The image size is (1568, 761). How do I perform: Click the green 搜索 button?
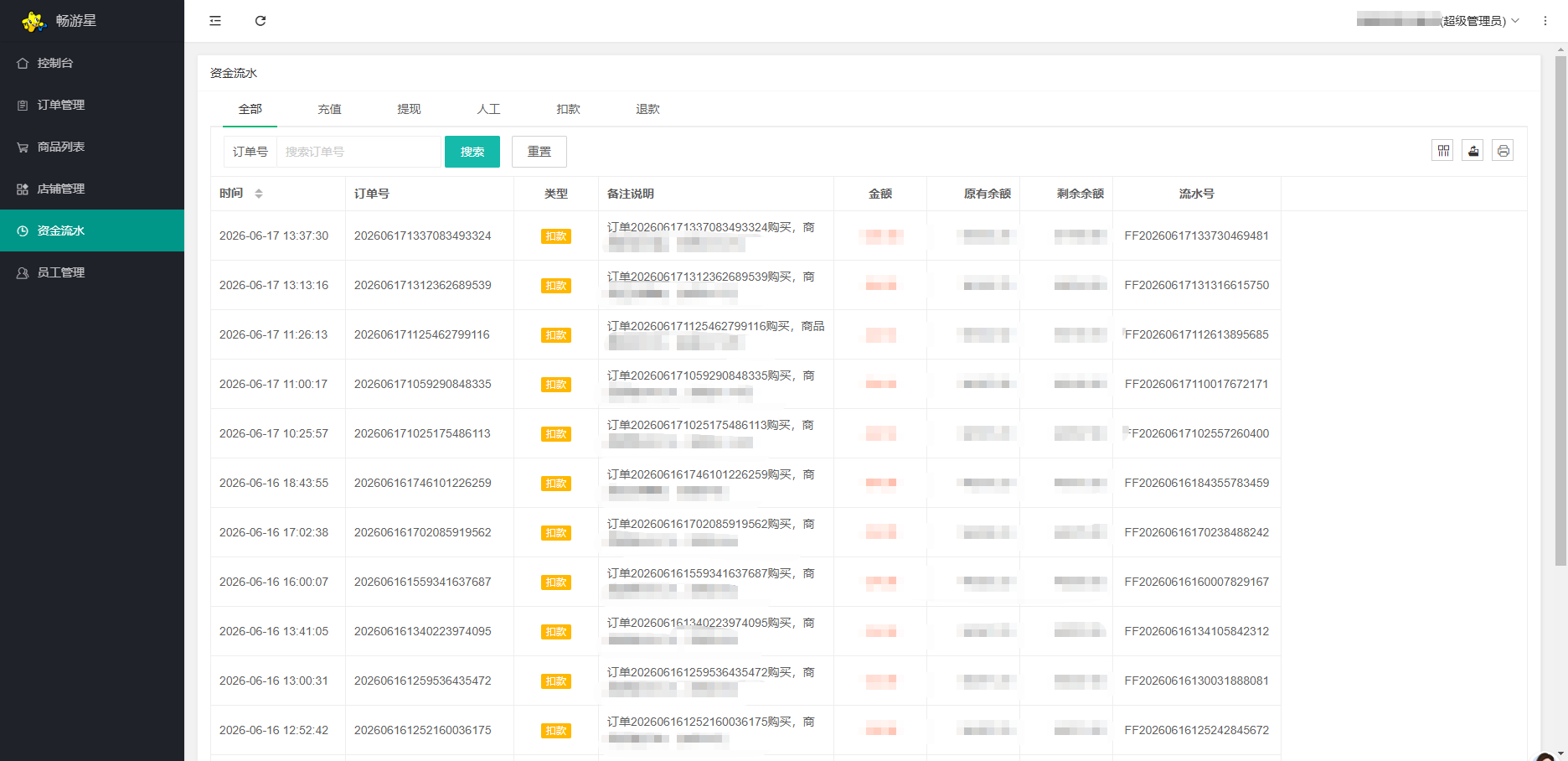(472, 152)
